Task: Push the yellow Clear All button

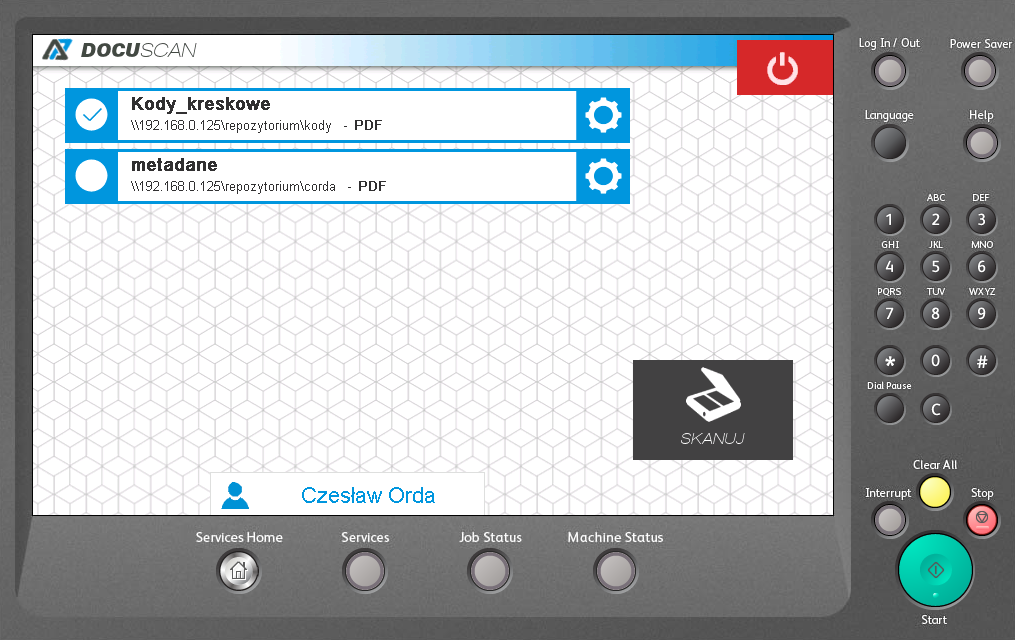Action: (x=935, y=492)
